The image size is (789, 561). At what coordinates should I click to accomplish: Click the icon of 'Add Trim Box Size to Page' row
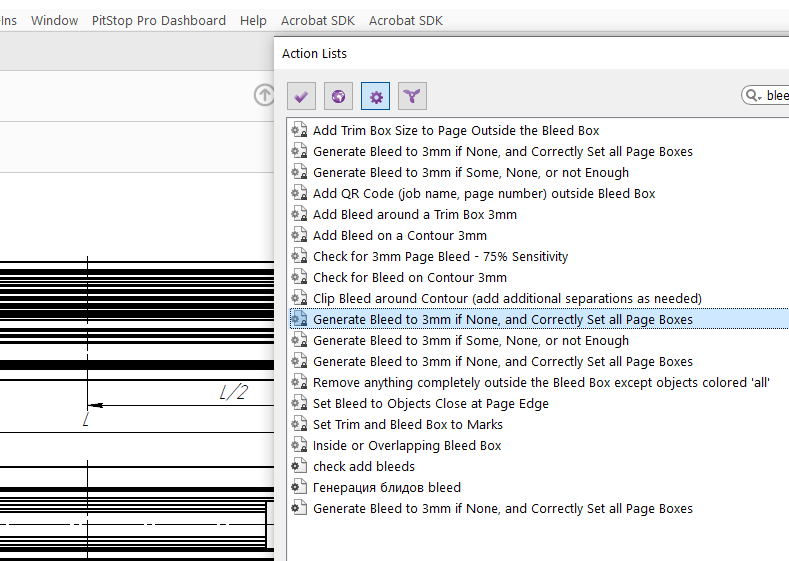pos(299,129)
